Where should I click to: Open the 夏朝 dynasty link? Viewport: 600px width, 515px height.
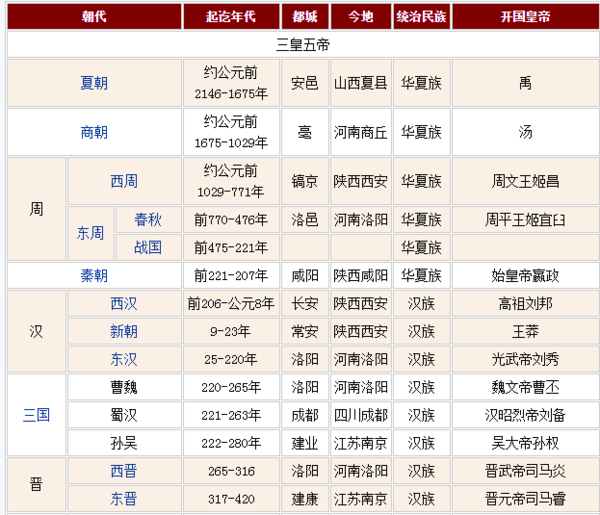pos(94,83)
